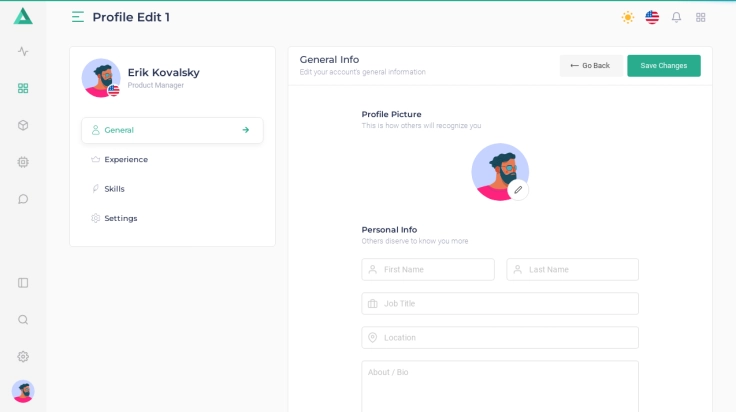
Task: Click the First Name input field
Action: (428, 270)
